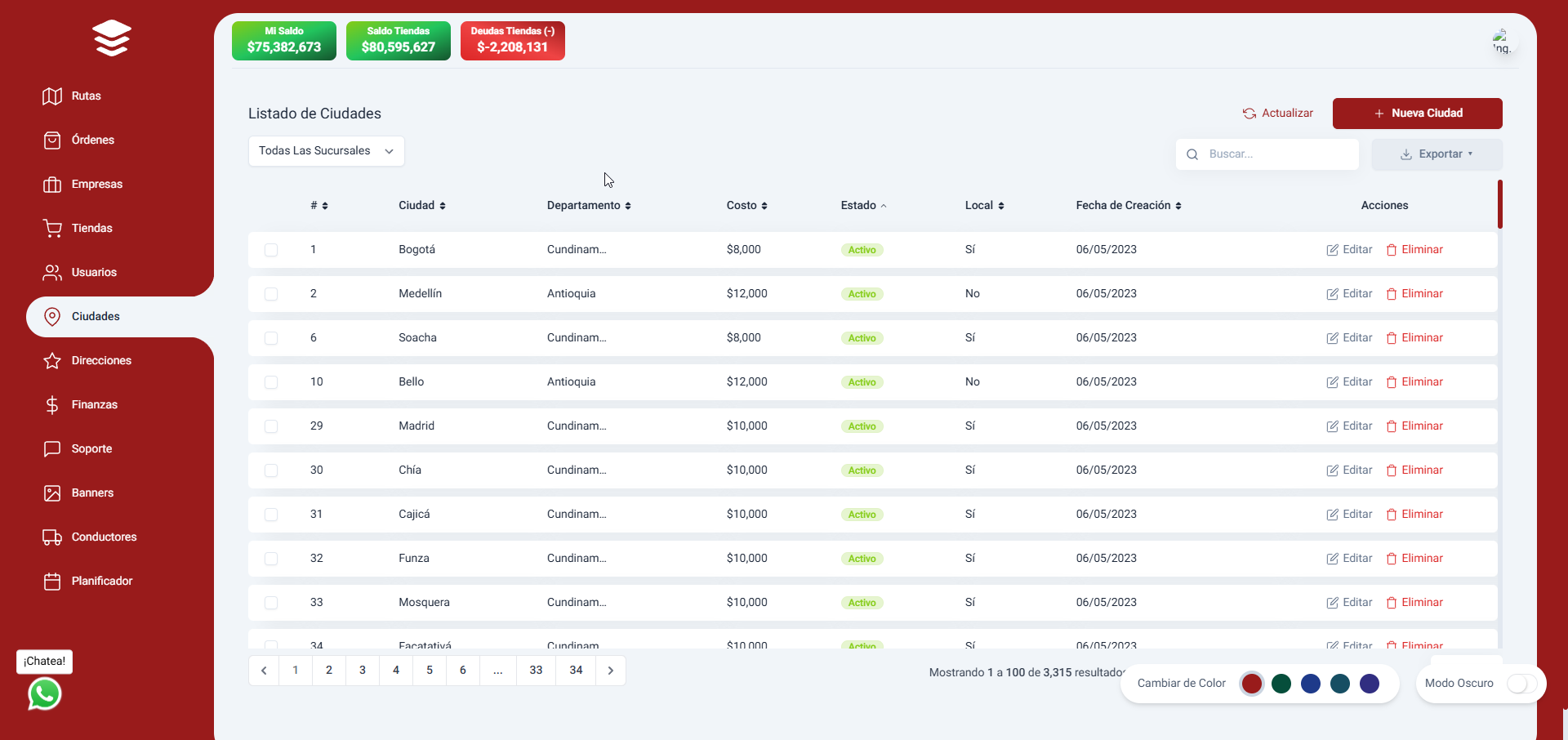Check the Bogotá row checkbox
The height and width of the screenshot is (740, 1568).
(271, 249)
